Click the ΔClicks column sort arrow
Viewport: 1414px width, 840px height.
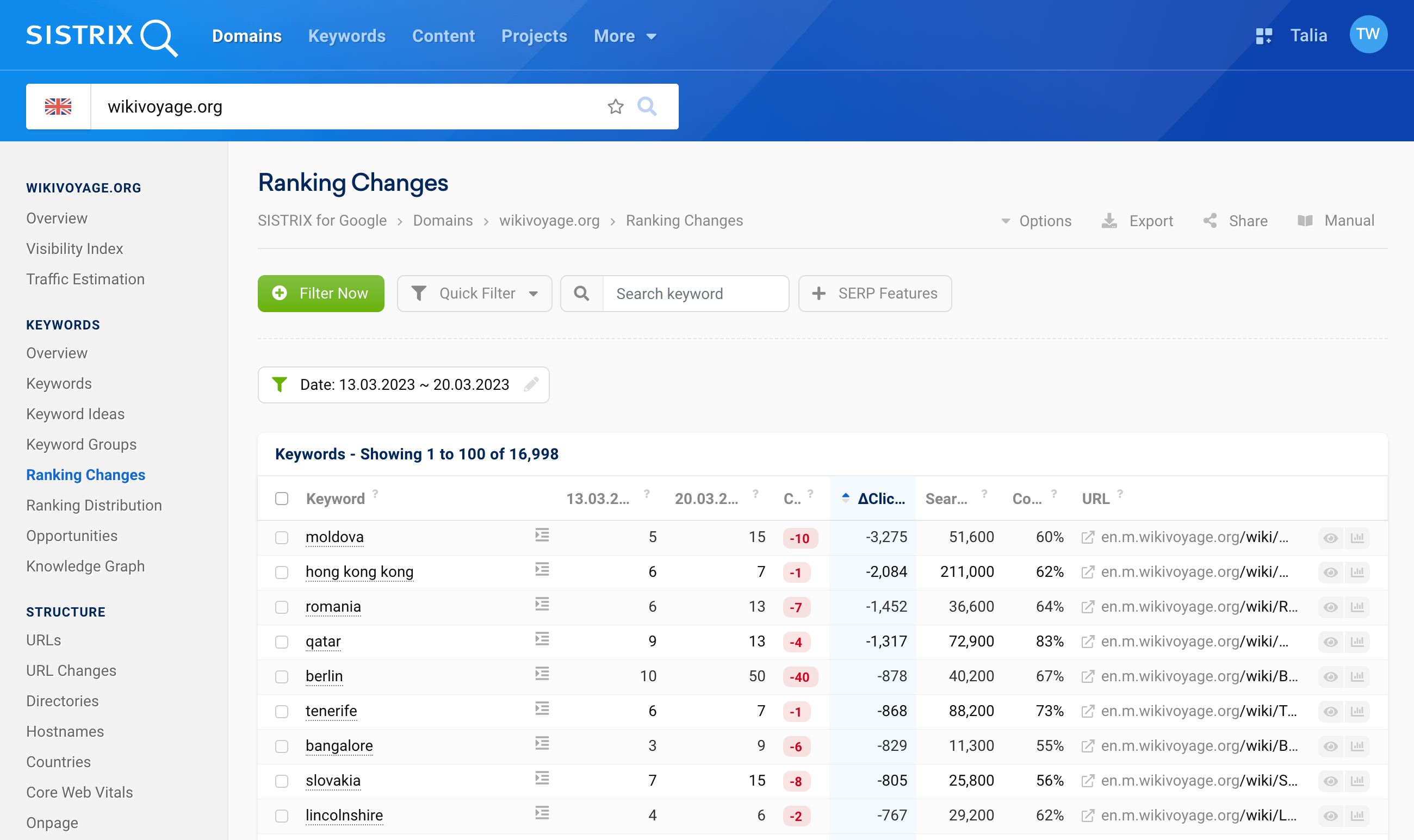pyautogui.click(x=846, y=498)
